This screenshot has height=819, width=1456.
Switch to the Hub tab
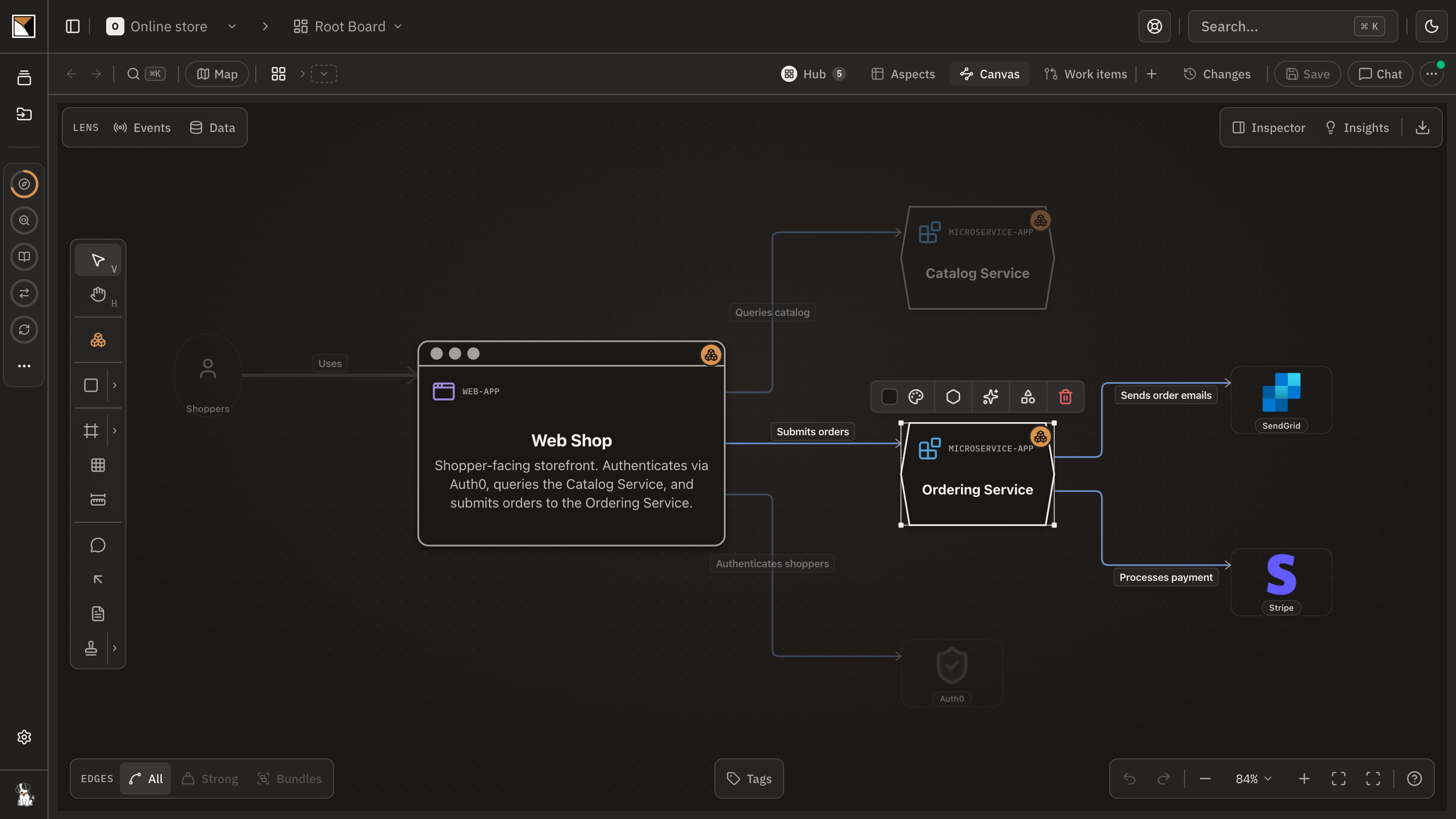(x=813, y=74)
